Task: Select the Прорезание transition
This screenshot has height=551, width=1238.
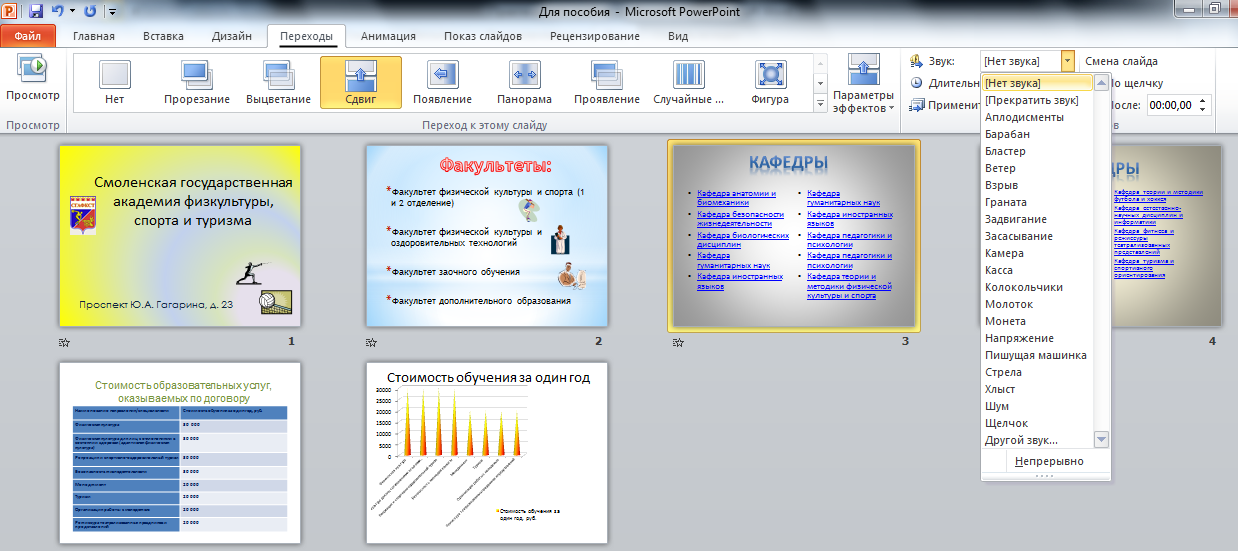Action: coord(197,81)
